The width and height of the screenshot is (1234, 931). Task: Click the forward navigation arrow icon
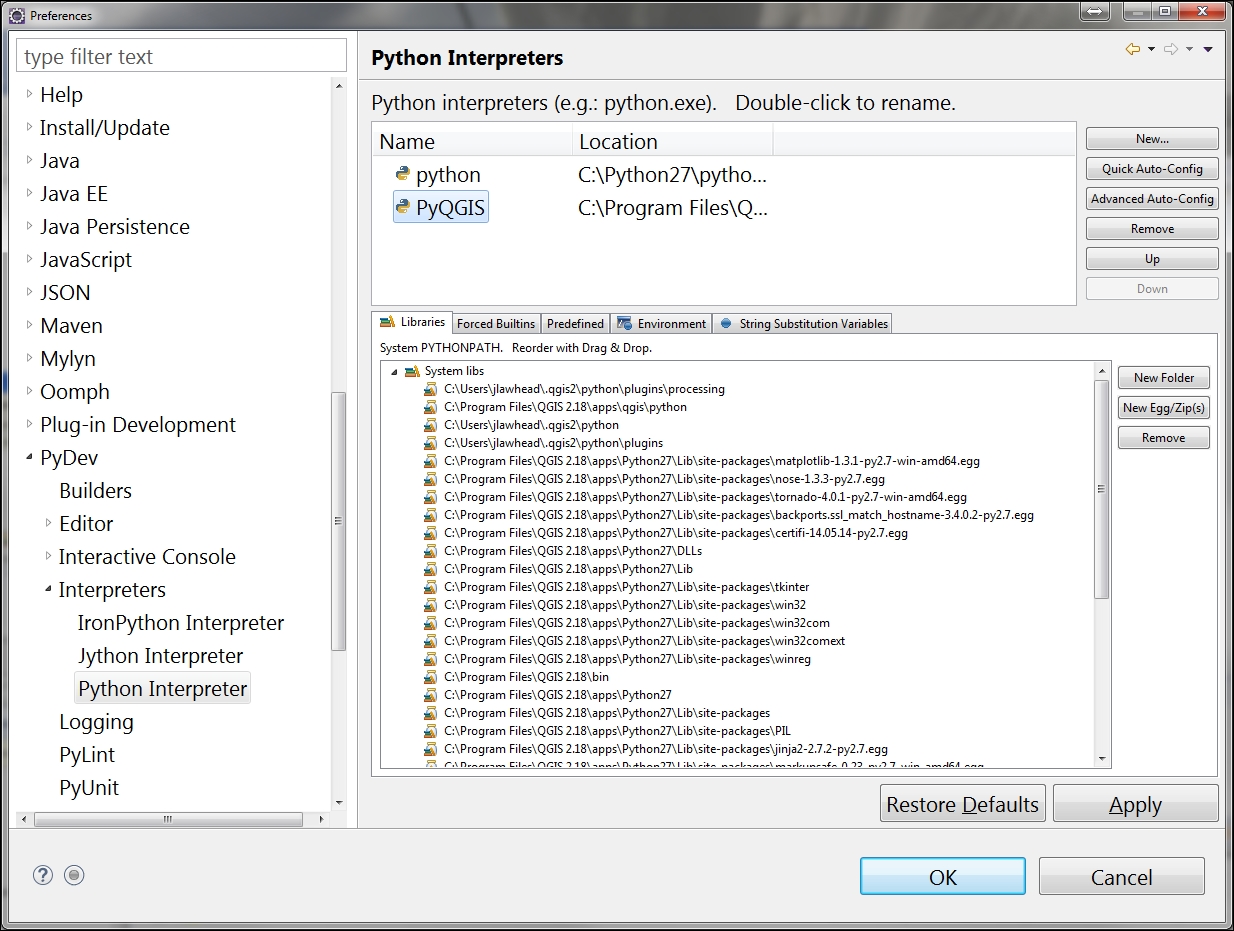point(1171,49)
